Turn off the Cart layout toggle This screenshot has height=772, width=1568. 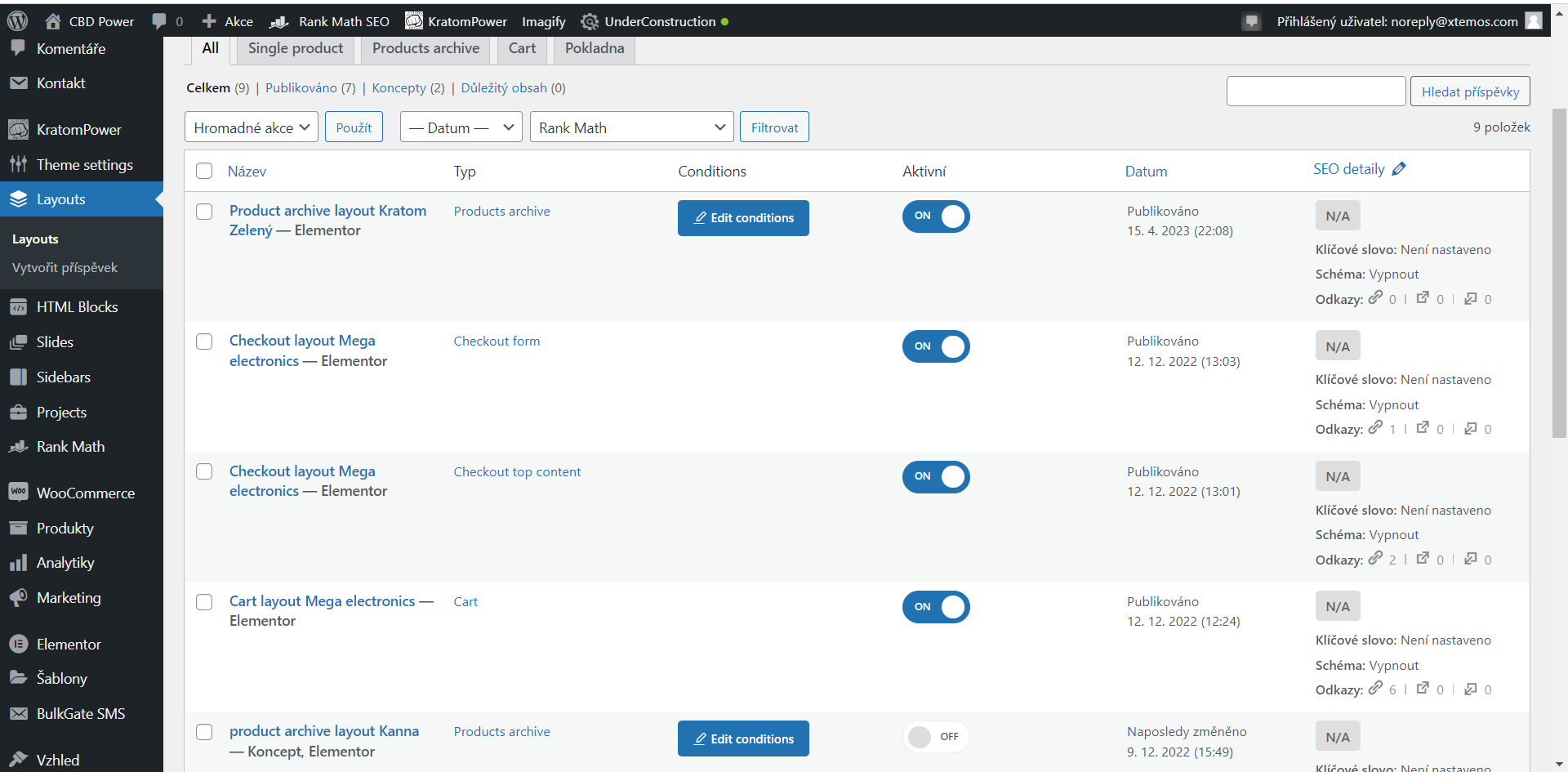point(936,607)
